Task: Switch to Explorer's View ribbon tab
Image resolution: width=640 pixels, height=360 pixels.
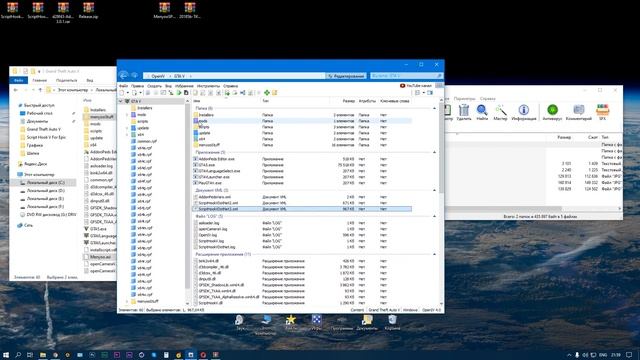Action: coord(90,80)
